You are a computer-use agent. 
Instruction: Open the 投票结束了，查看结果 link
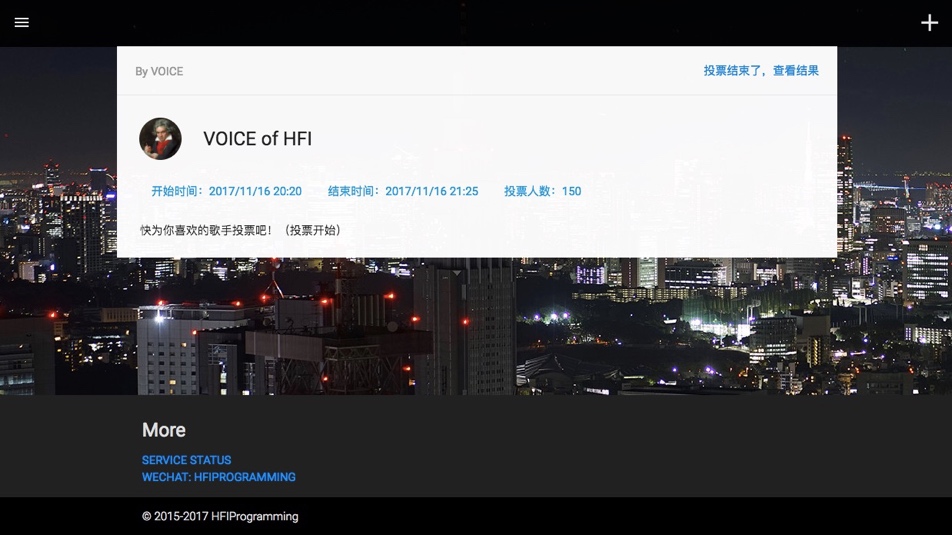pyautogui.click(x=761, y=70)
